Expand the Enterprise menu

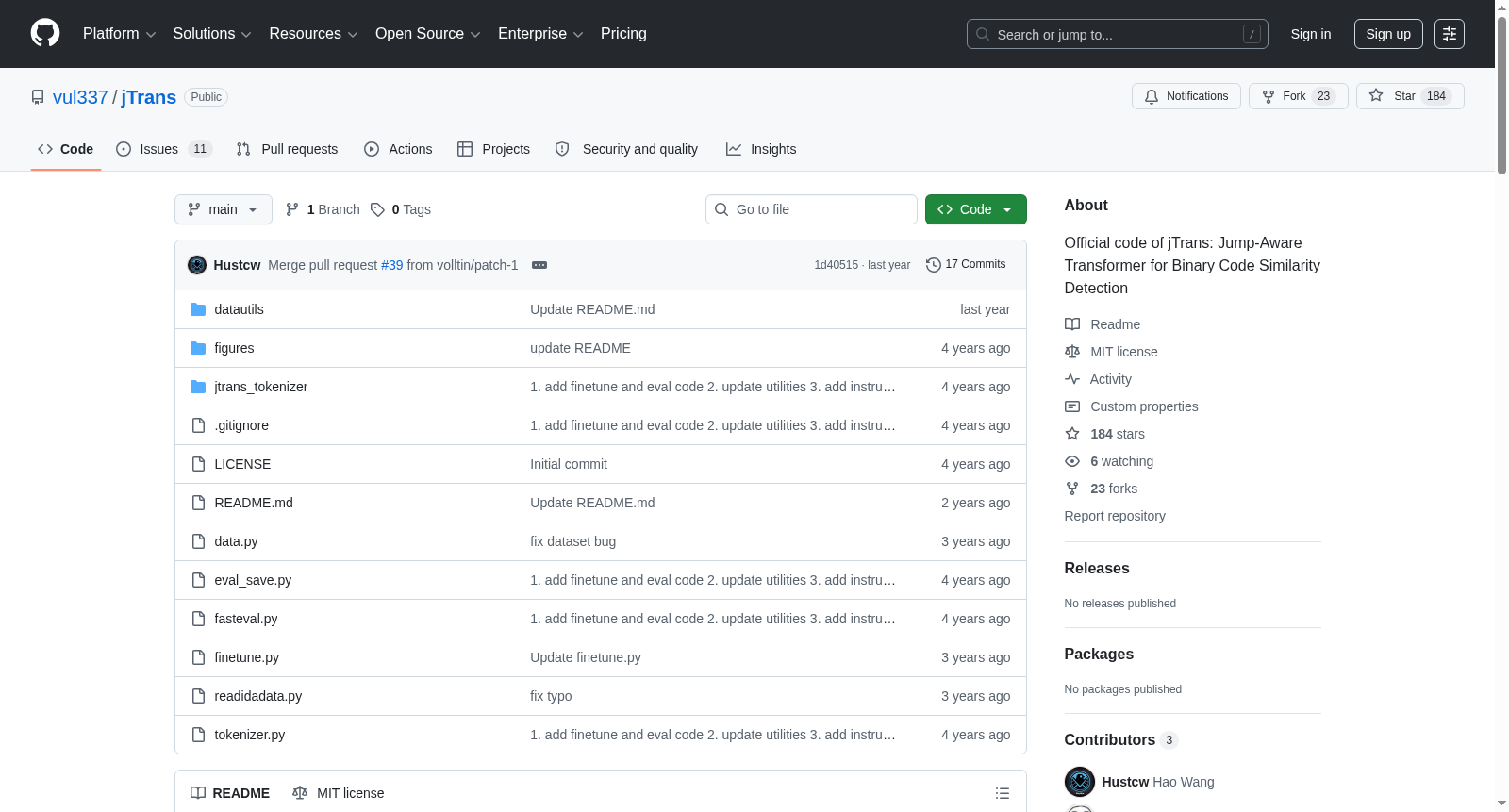[540, 34]
